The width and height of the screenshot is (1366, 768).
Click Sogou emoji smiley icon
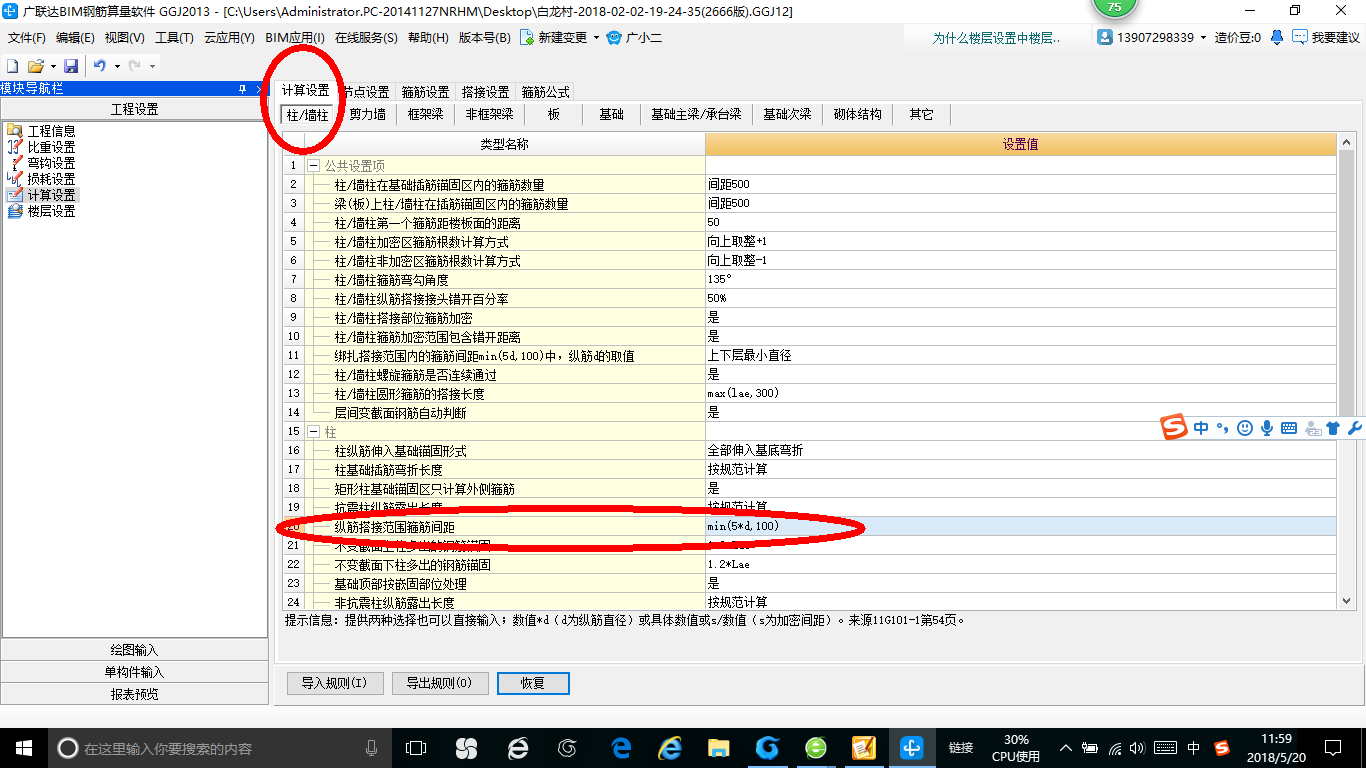(x=1245, y=428)
